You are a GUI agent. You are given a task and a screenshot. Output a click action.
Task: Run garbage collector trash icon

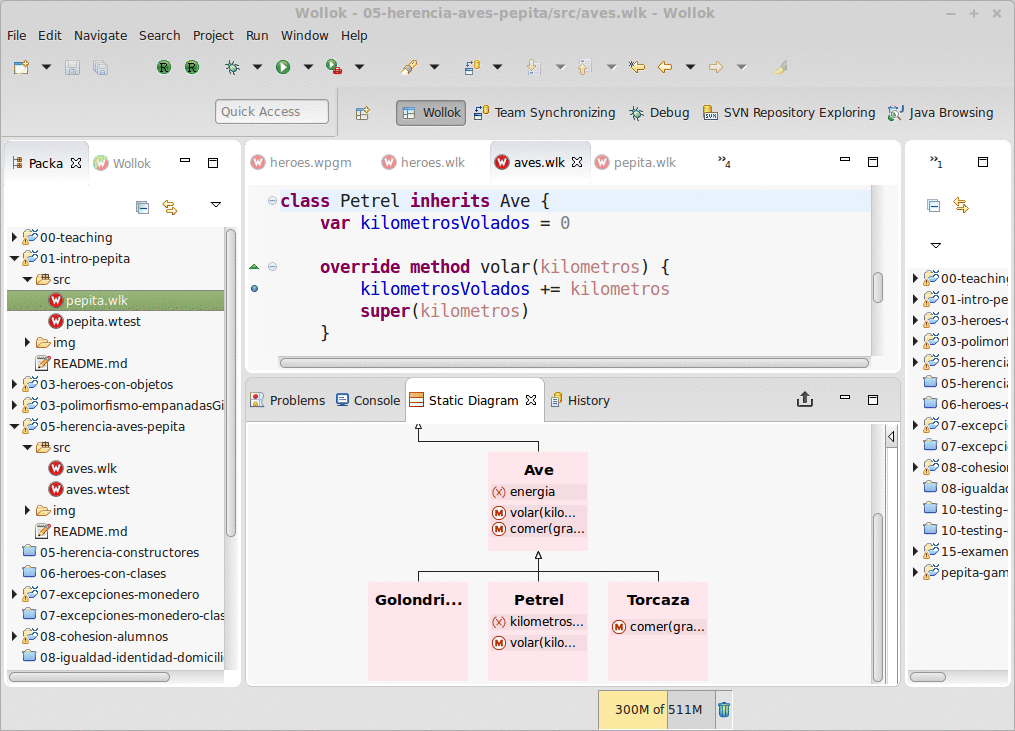pyautogui.click(x=724, y=710)
